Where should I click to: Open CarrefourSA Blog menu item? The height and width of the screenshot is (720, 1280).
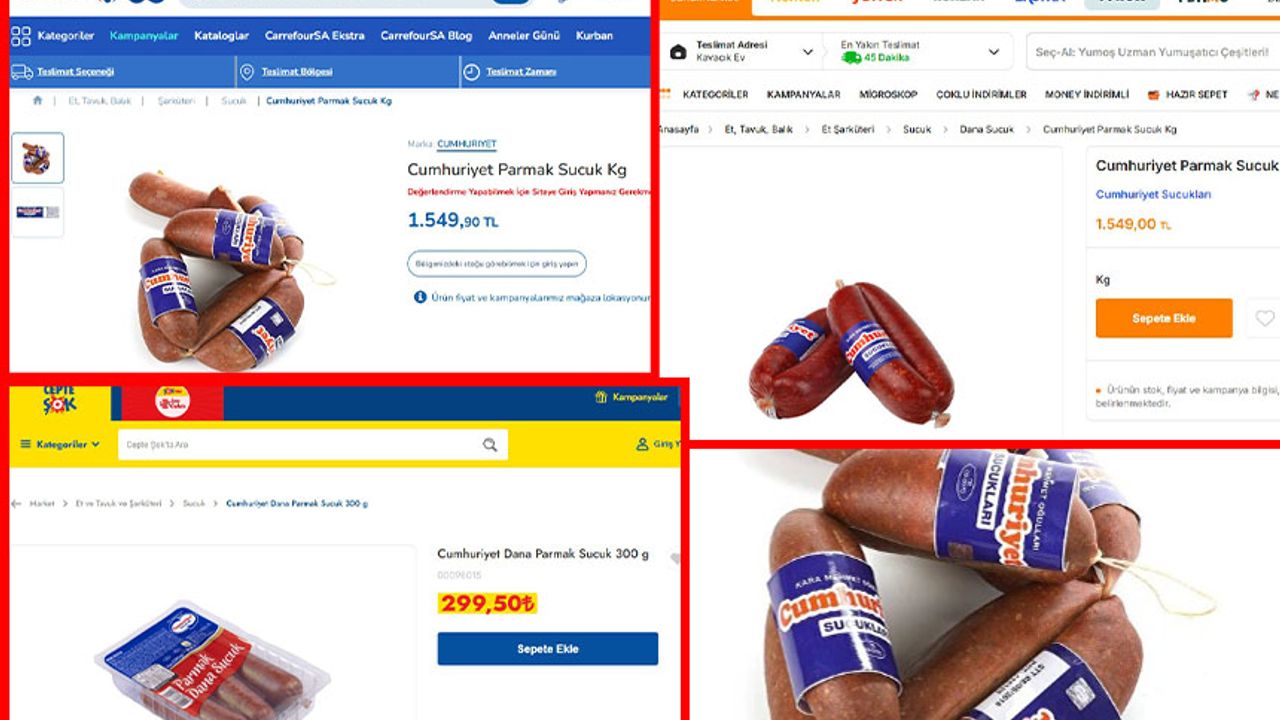click(x=426, y=36)
